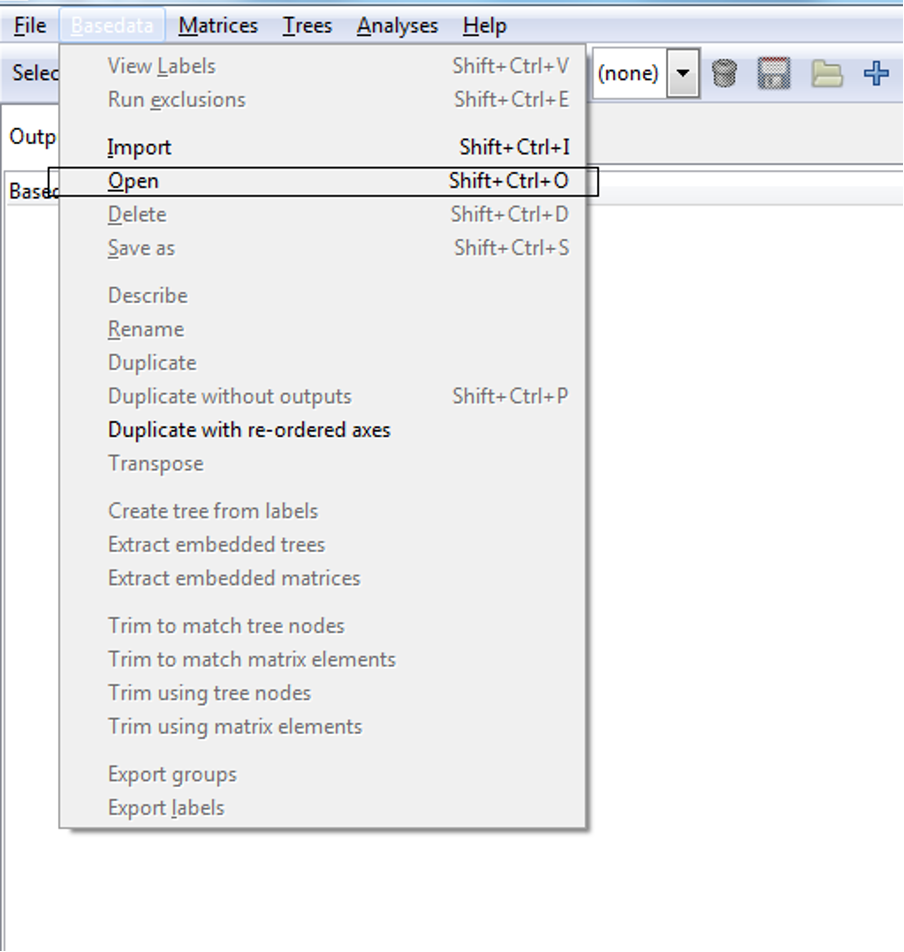This screenshot has width=904, height=952.
Task: Click Save as in Basedata menu
Action: click(x=141, y=248)
